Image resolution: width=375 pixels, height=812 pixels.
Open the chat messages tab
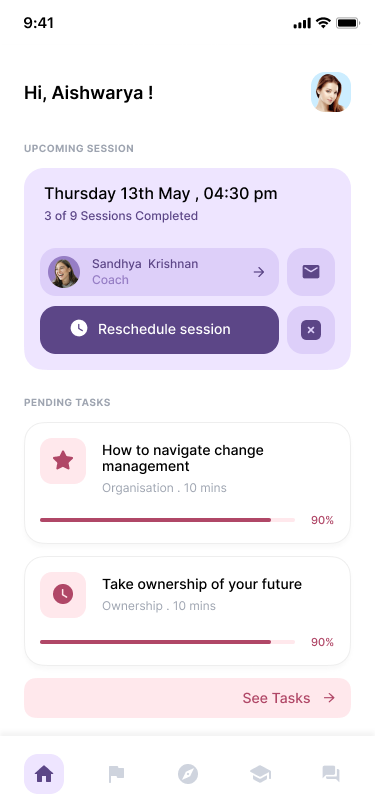331,774
